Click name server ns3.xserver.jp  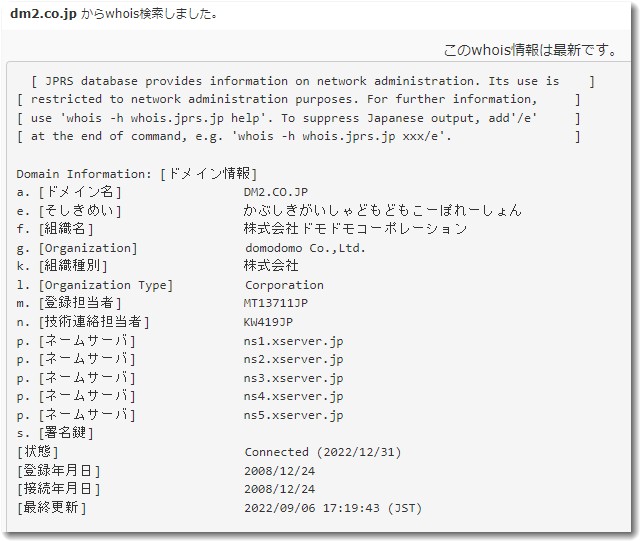click(x=293, y=378)
